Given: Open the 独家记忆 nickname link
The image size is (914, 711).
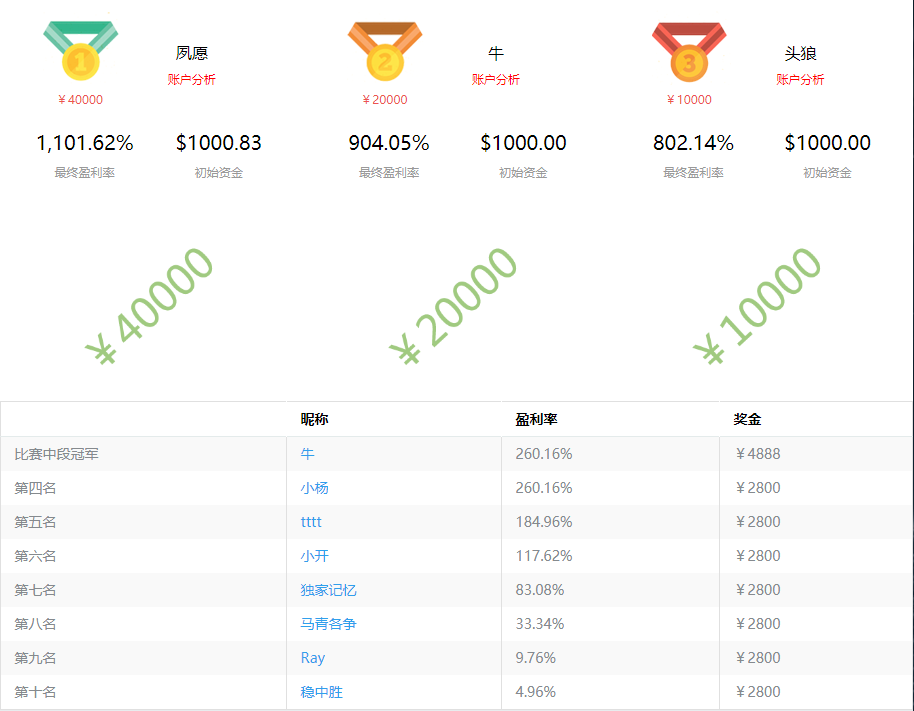Looking at the screenshot, I should [328, 590].
